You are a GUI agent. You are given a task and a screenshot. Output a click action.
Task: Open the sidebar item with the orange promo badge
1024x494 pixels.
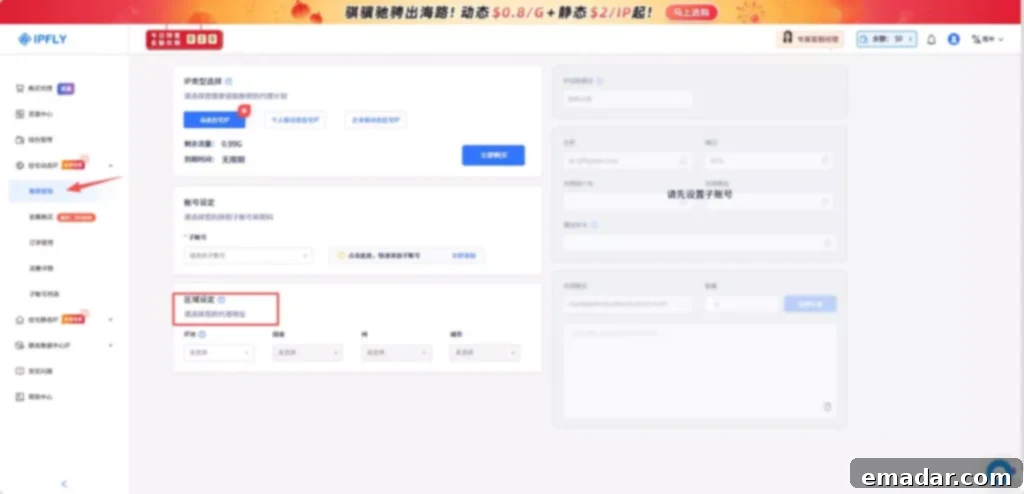click(x=62, y=217)
